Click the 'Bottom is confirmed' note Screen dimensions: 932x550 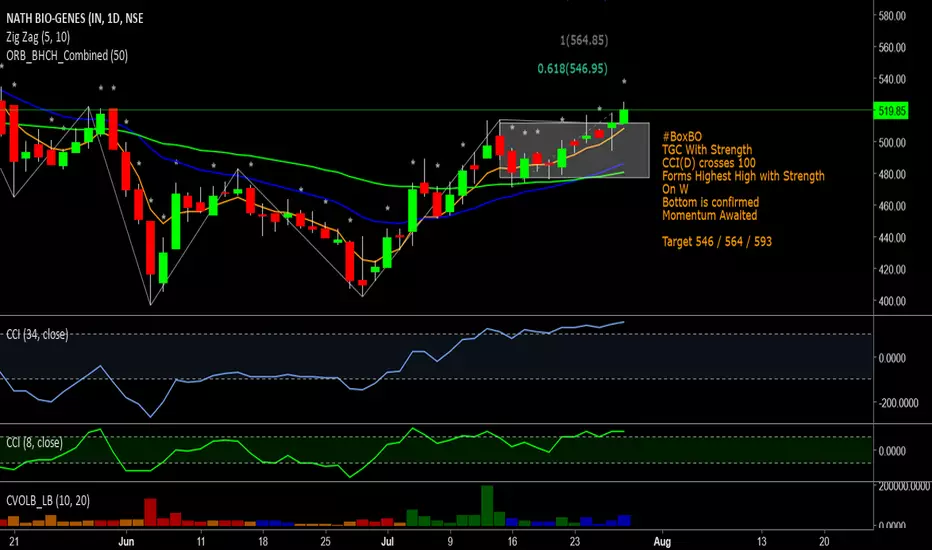[x=710, y=202]
